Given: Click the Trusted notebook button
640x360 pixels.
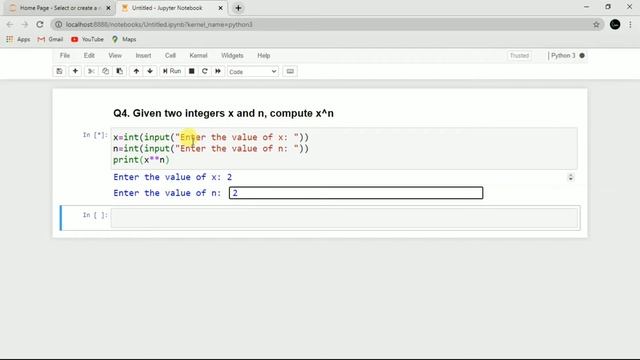Looking at the screenshot, I should click(519, 56).
